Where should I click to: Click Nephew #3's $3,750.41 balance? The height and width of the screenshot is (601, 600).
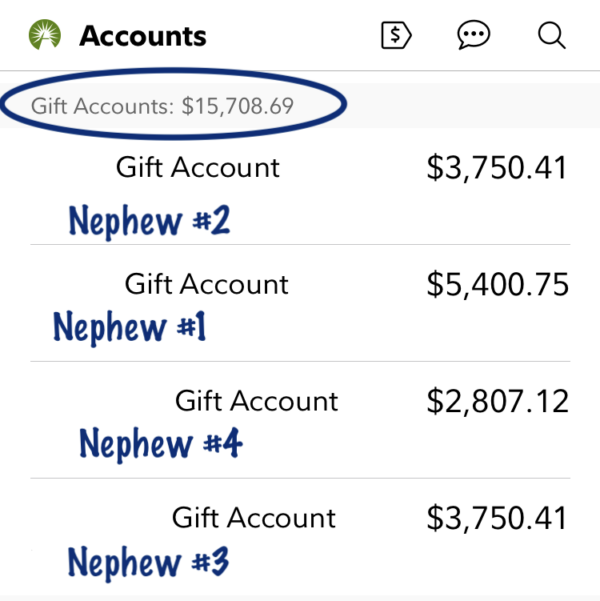(496, 518)
